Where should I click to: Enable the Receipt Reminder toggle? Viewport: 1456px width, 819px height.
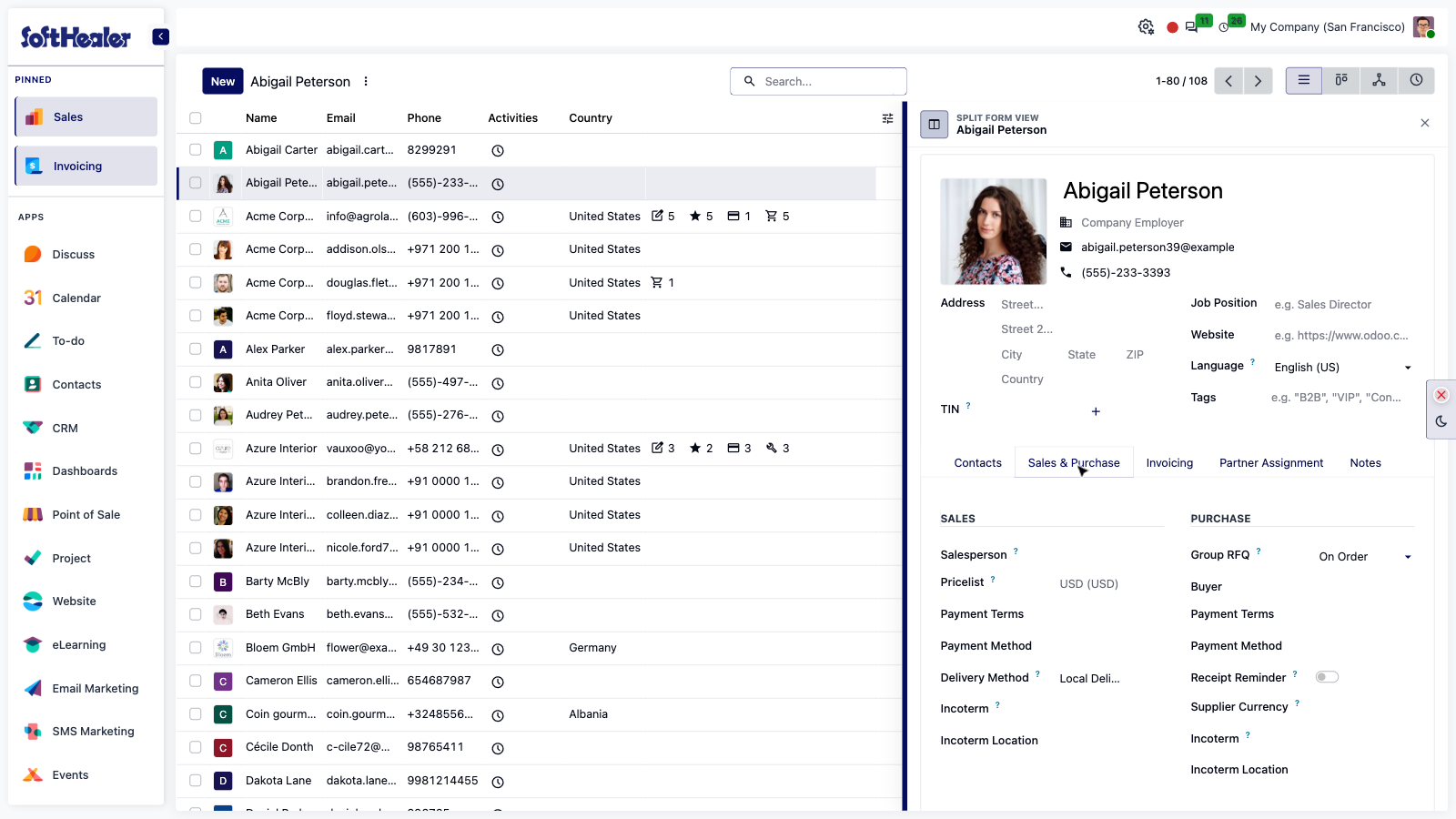[1327, 677]
